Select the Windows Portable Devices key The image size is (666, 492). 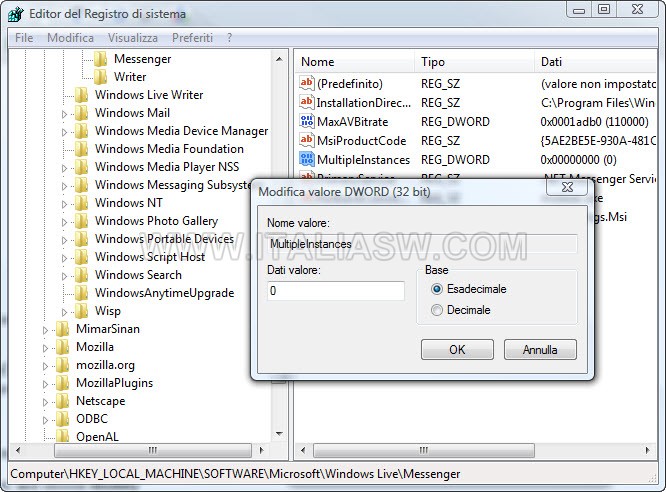tap(164, 239)
